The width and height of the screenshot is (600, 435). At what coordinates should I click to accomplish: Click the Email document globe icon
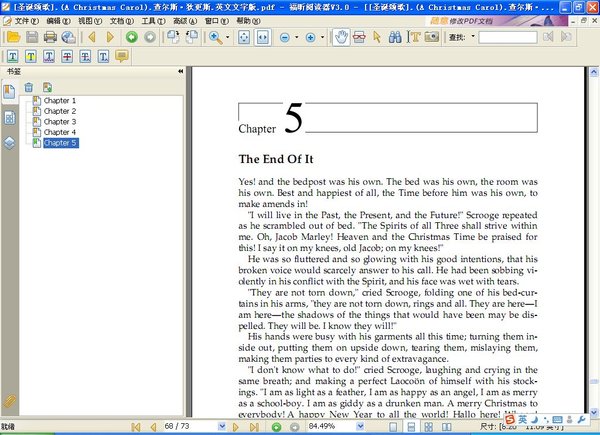(69, 37)
